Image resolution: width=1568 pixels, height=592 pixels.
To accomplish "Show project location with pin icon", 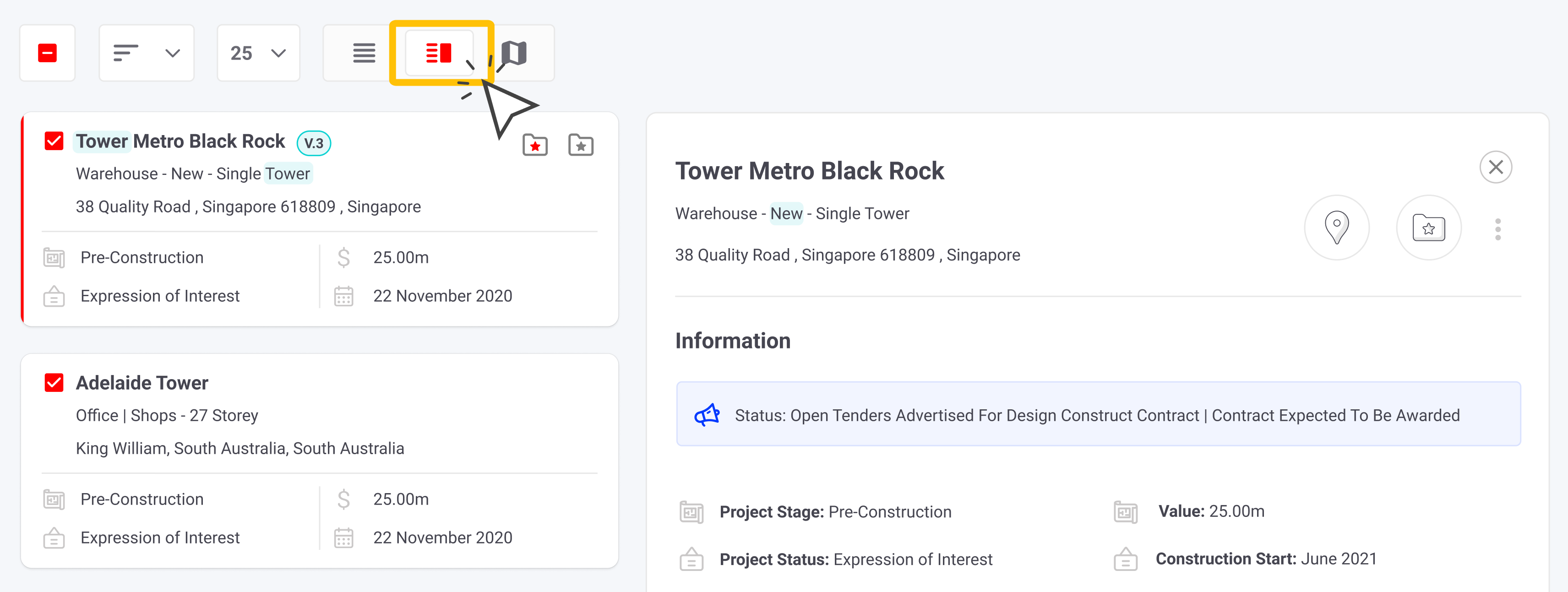I will 1336,228.
